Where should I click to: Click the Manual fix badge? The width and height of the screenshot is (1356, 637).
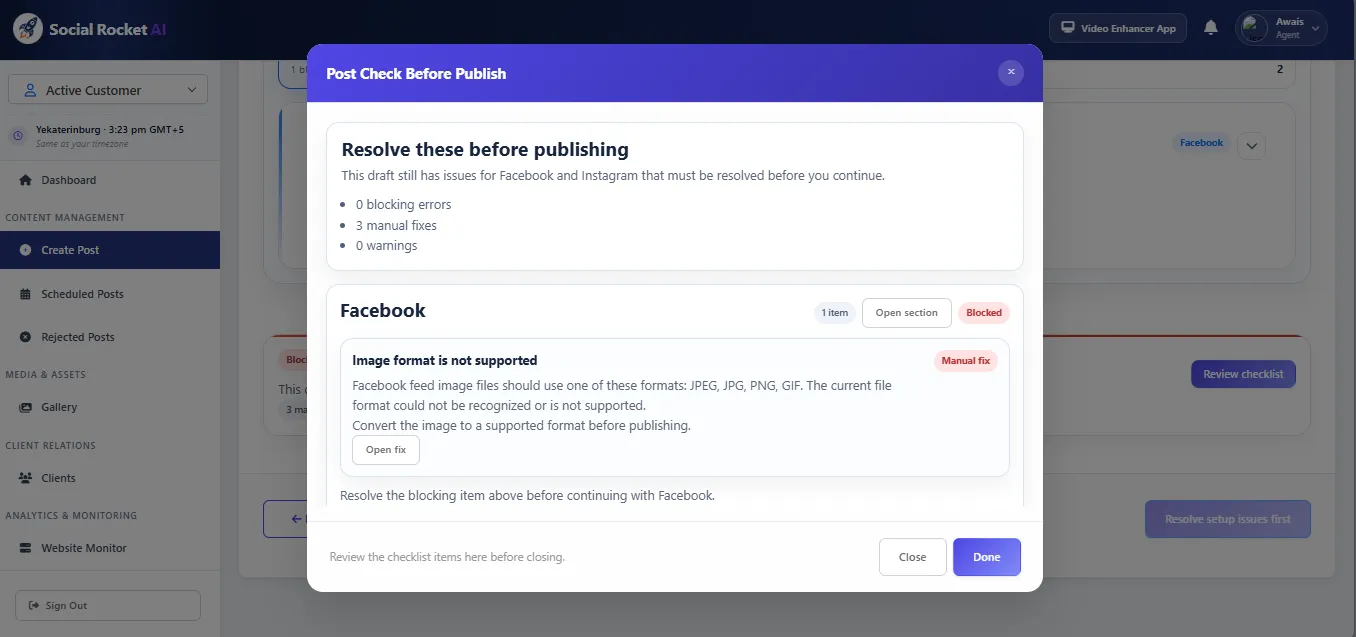coord(966,361)
